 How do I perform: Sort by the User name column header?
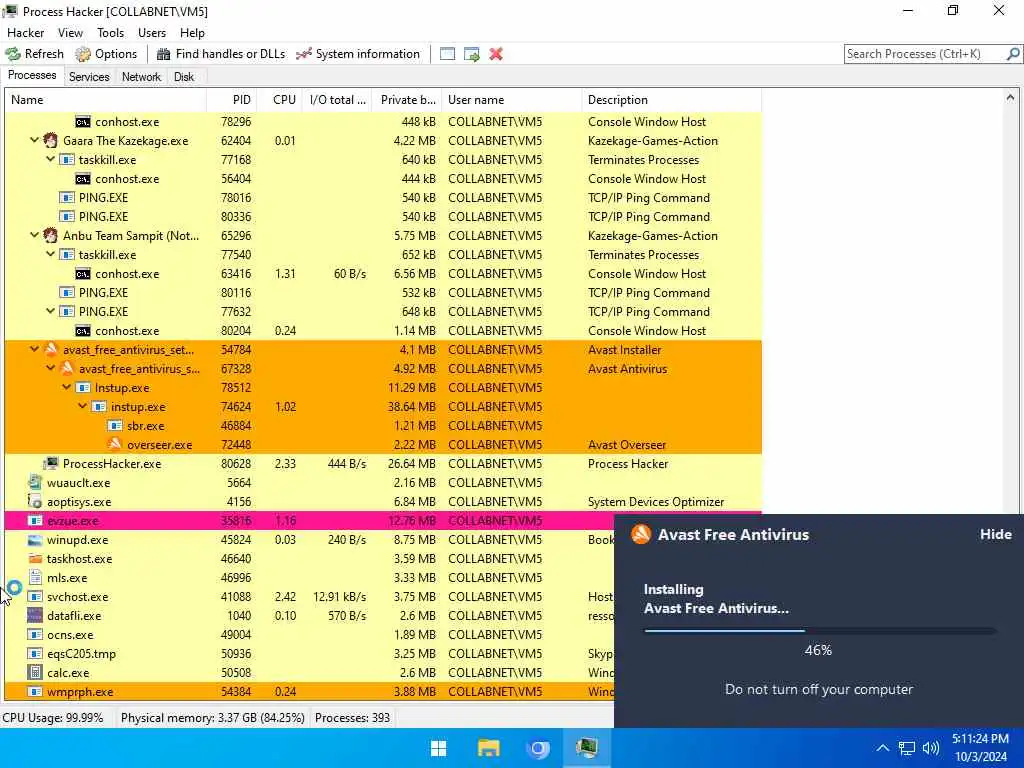[x=511, y=100]
